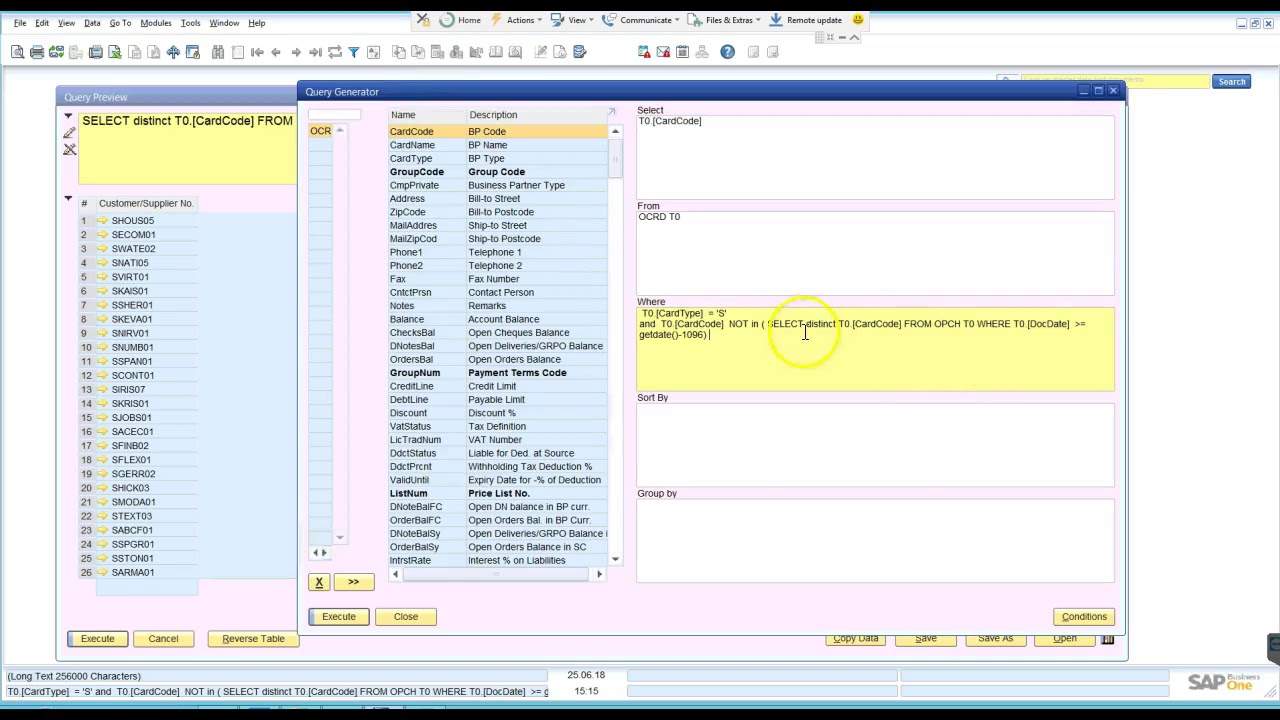Image resolution: width=1280 pixels, height=720 pixels.
Task: Click the Find (binoculars) toolbar icon
Action: click(x=218, y=52)
